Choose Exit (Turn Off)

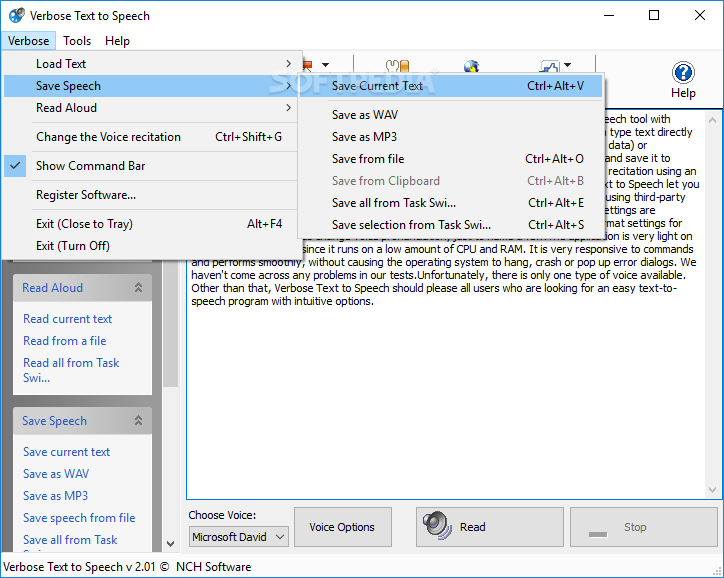click(151, 246)
